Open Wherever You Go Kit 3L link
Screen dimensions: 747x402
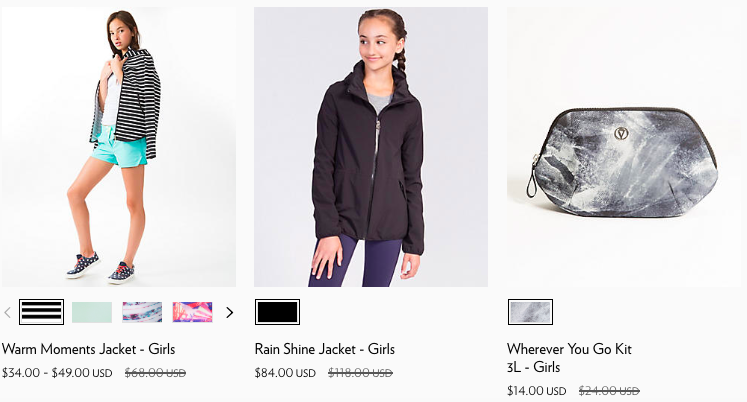click(x=569, y=358)
